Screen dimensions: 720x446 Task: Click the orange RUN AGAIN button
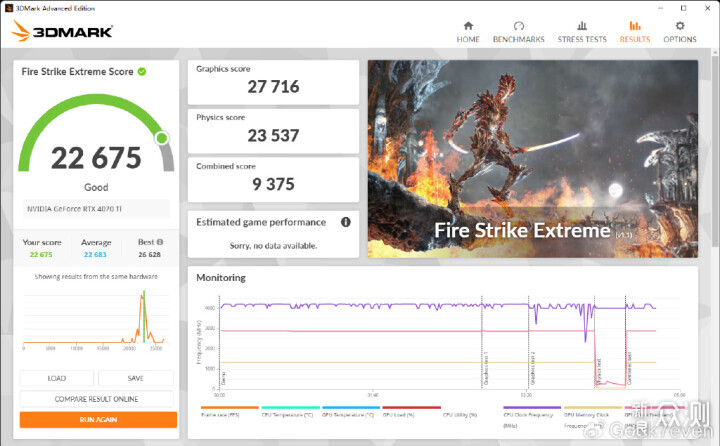(x=98, y=419)
